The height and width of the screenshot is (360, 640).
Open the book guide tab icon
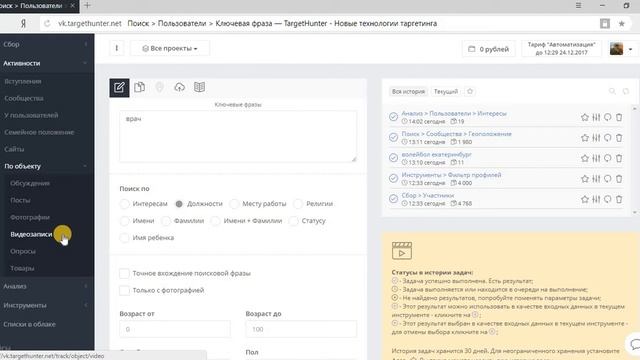pyautogui.click(x=199, y=87)
